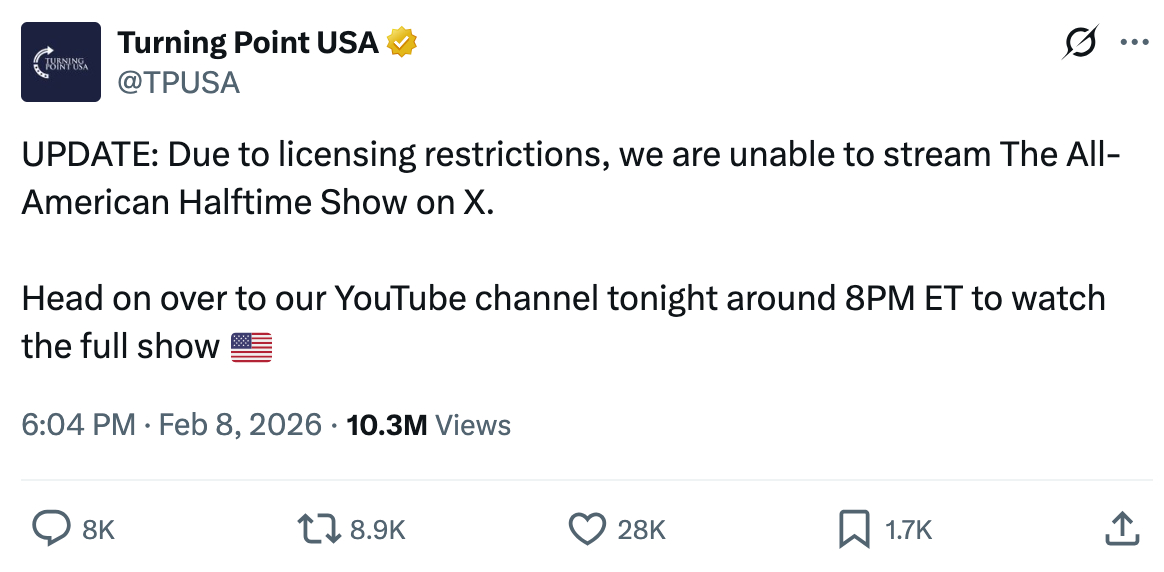Bookmark the post with bookmark icon

(853, 529)
